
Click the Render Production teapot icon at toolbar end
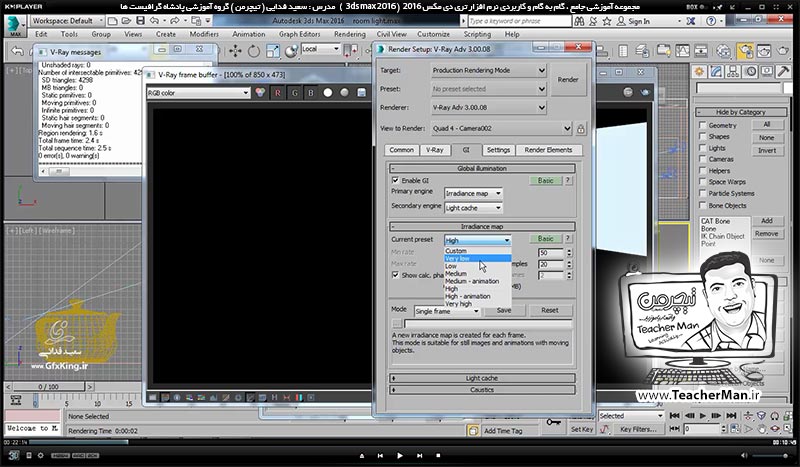(783, 51)
